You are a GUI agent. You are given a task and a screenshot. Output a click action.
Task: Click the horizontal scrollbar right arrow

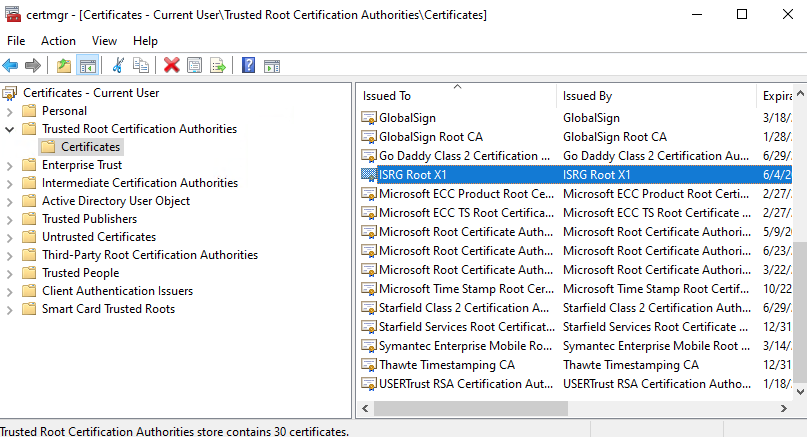point(783,408)
